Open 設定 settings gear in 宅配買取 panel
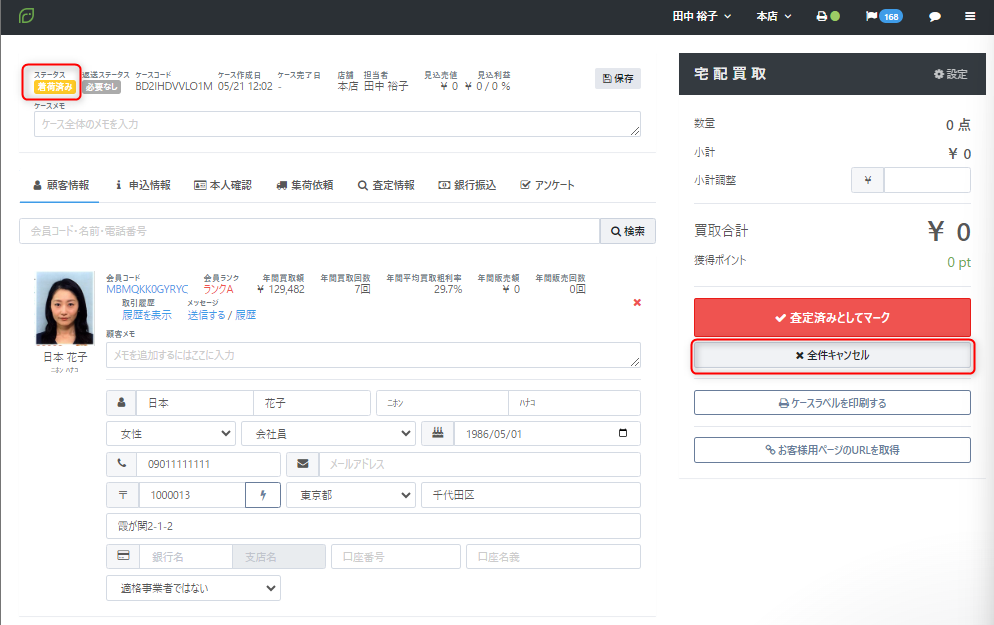The height and width of the screenshot is (625, 994). 950,74
